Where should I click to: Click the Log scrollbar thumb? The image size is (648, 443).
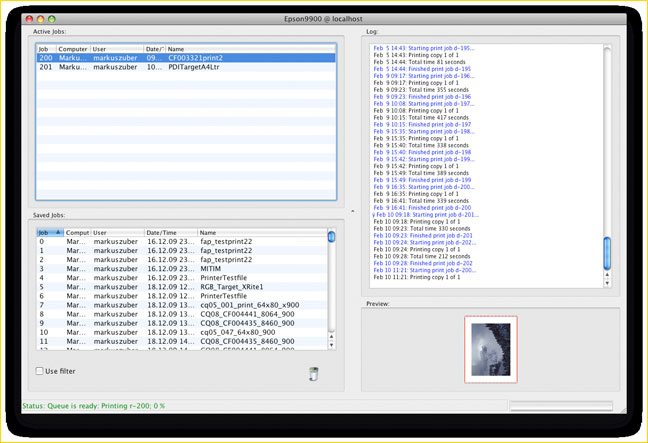click(607, 252)
